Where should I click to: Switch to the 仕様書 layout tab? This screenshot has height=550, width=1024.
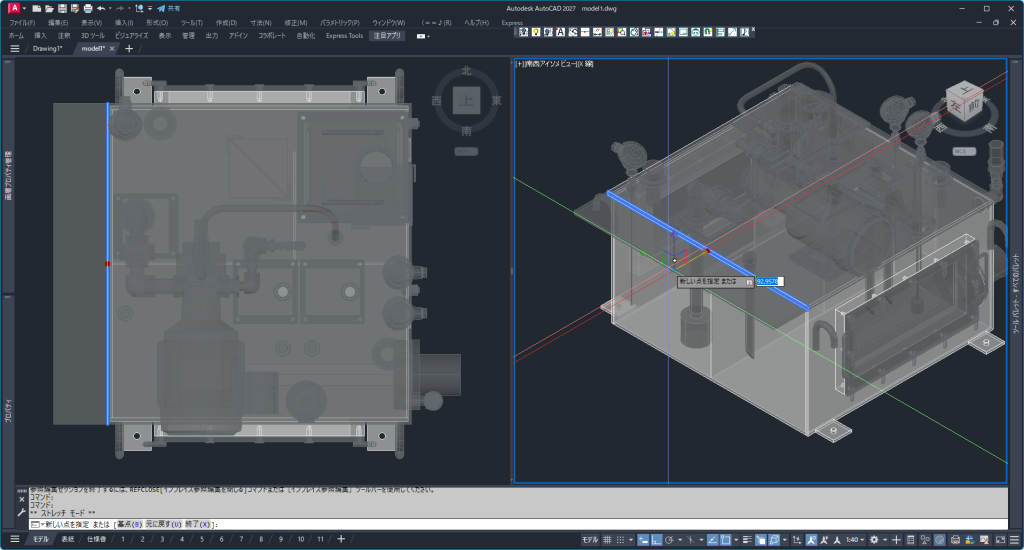[96, 539]
